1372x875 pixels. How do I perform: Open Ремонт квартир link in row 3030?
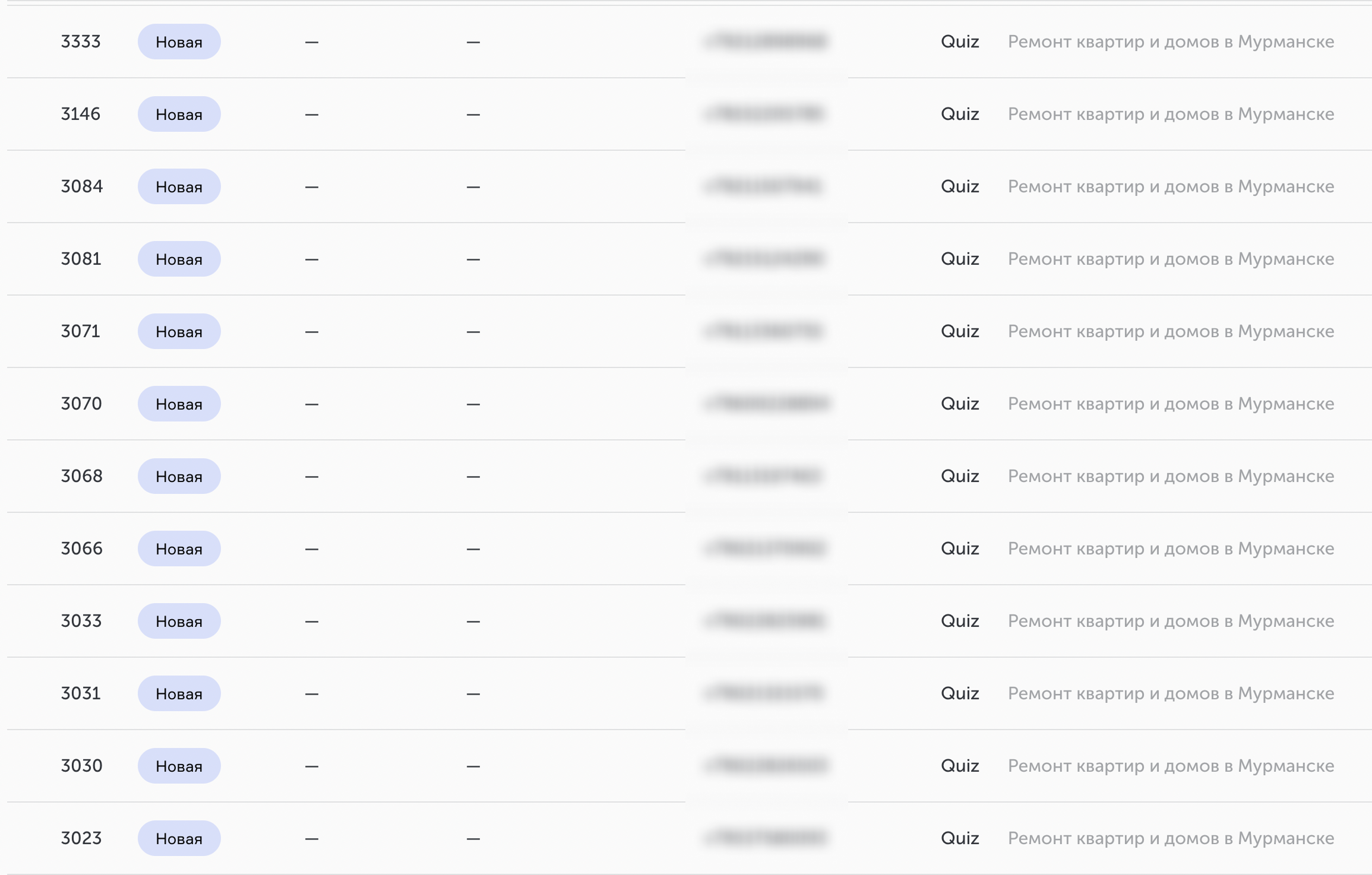pyautogui.click(x=1171, y=766)
